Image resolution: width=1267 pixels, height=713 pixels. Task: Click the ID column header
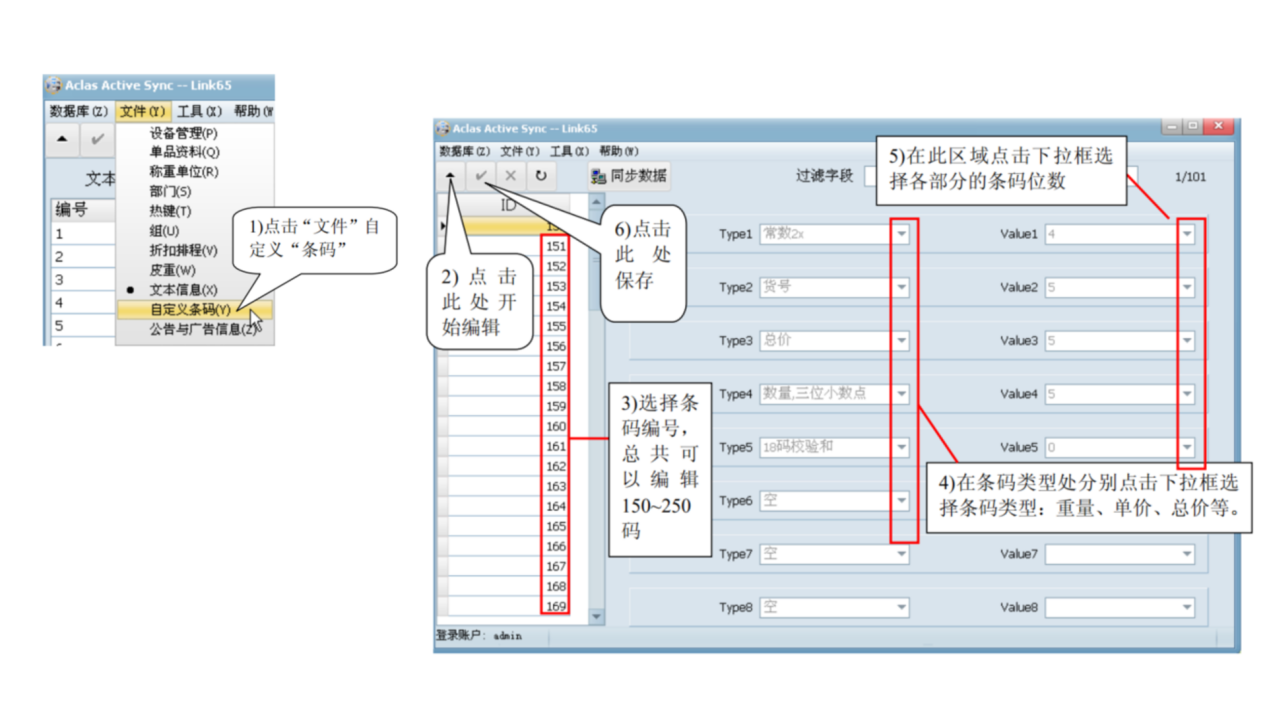pyautogui.click(x=508, y=204)
